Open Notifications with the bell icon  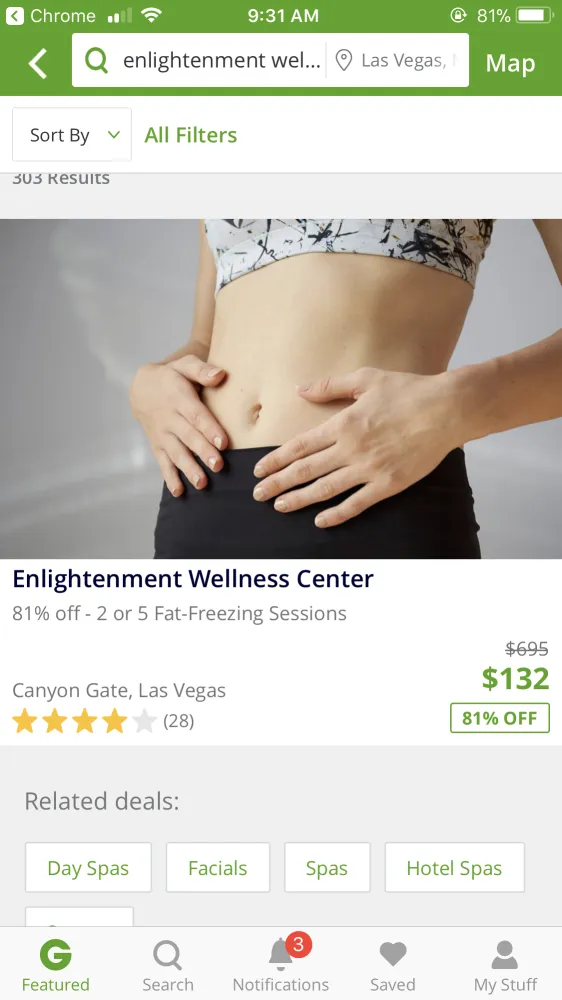coord(281,964)
